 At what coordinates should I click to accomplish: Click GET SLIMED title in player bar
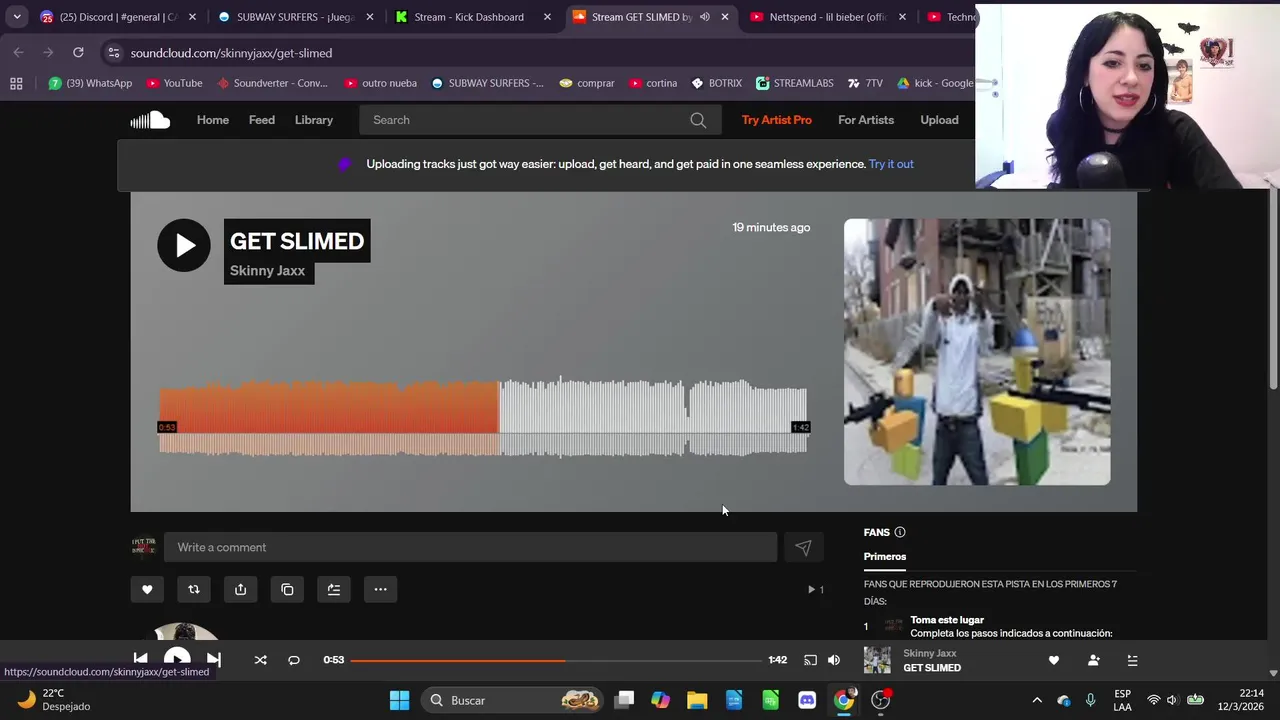[x=932, y=668]
